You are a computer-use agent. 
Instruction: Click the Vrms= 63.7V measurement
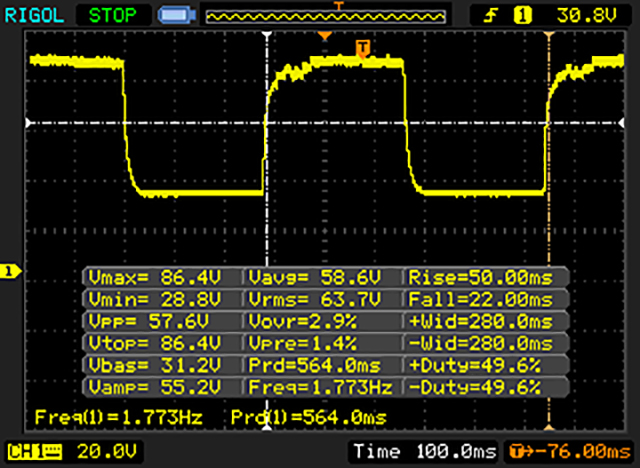coord(315,300)
